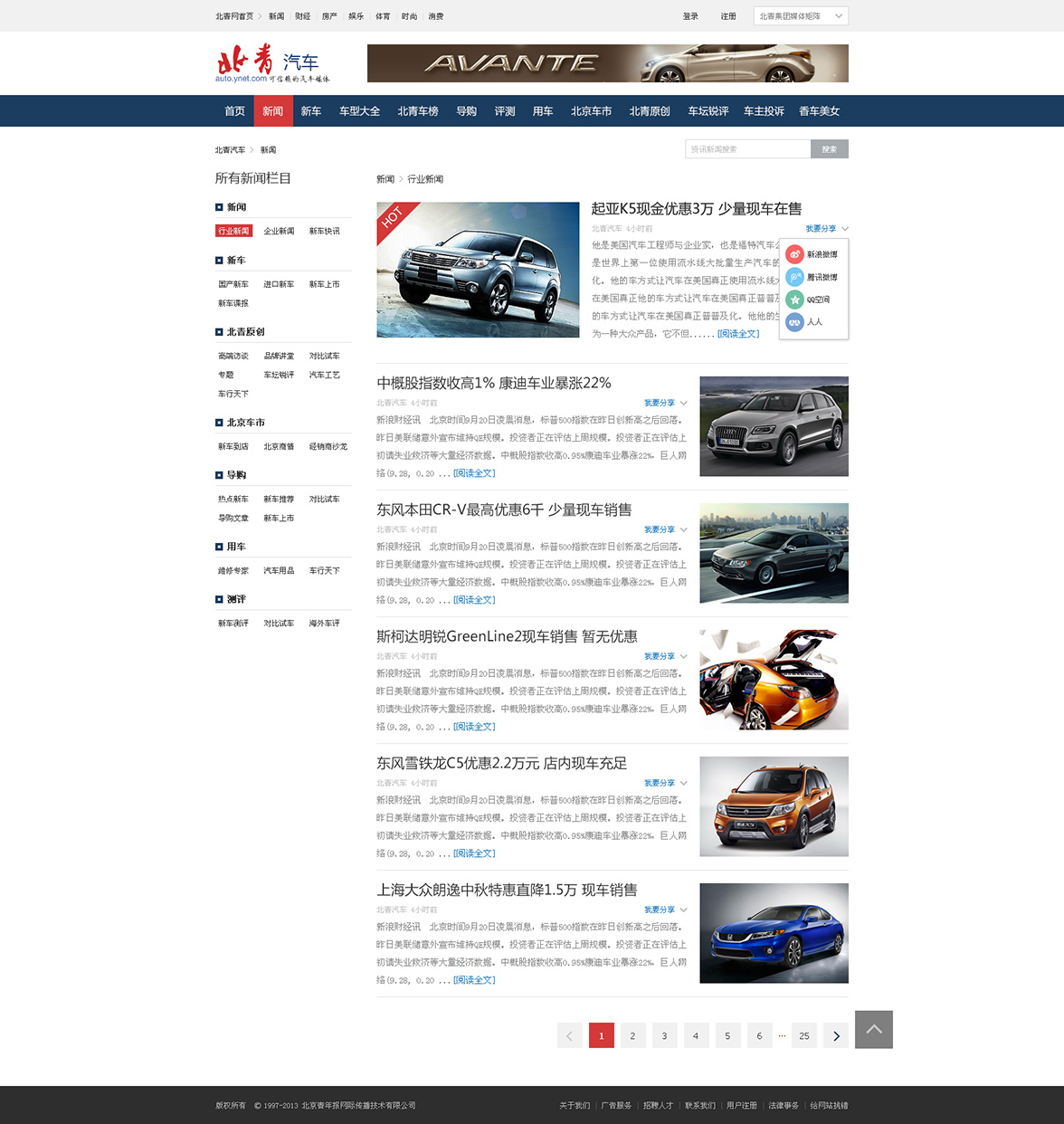Open the 车型大全 navigation tab
Viewport: 1064px width, 1124px height.
click(x=359, y=111)
